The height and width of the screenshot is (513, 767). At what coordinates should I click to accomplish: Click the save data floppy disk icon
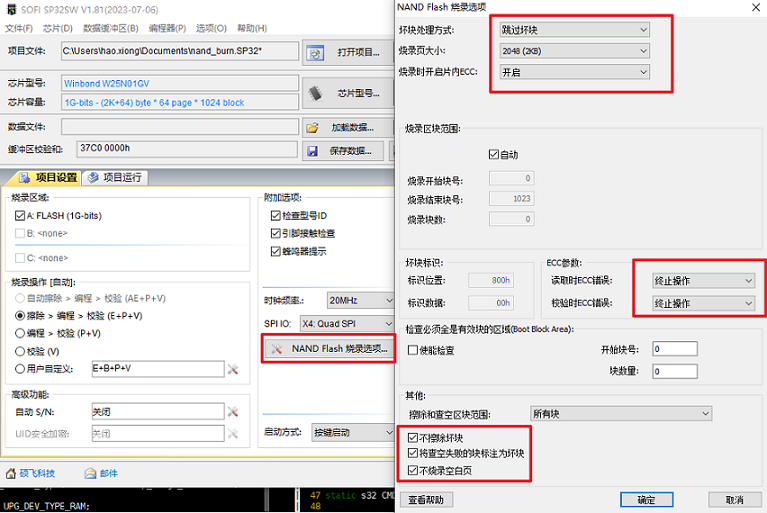pyautogui.click(x=313, y=151)
